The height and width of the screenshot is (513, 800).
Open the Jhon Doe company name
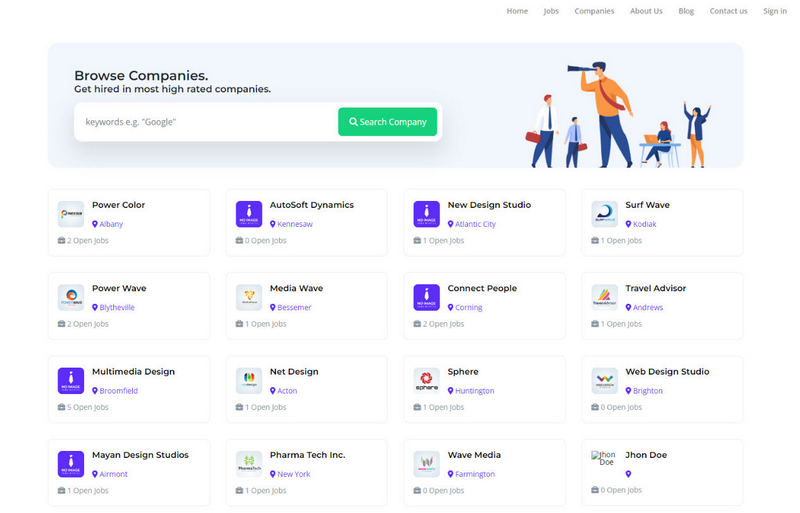(646, 455)
